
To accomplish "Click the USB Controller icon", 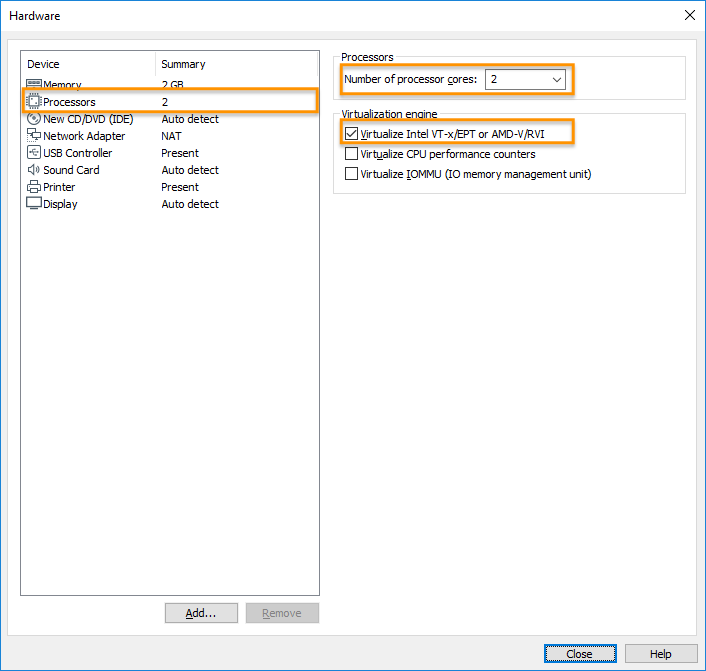I will [x=34, y=153].
